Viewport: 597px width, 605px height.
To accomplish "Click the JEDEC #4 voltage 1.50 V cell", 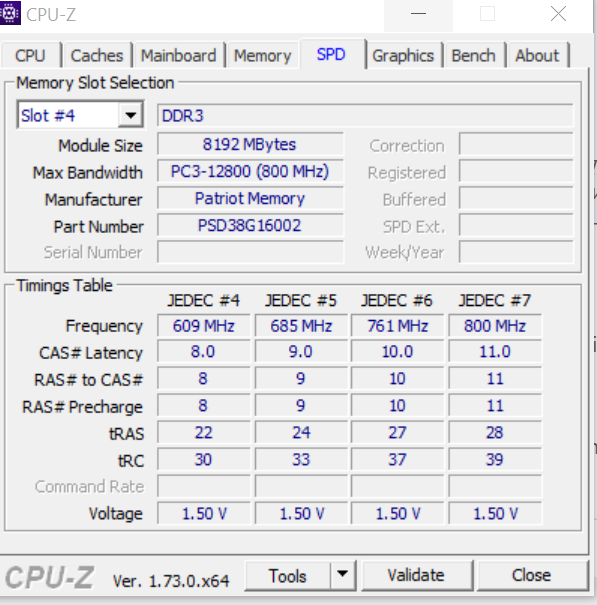I will [x=203, y=514].
